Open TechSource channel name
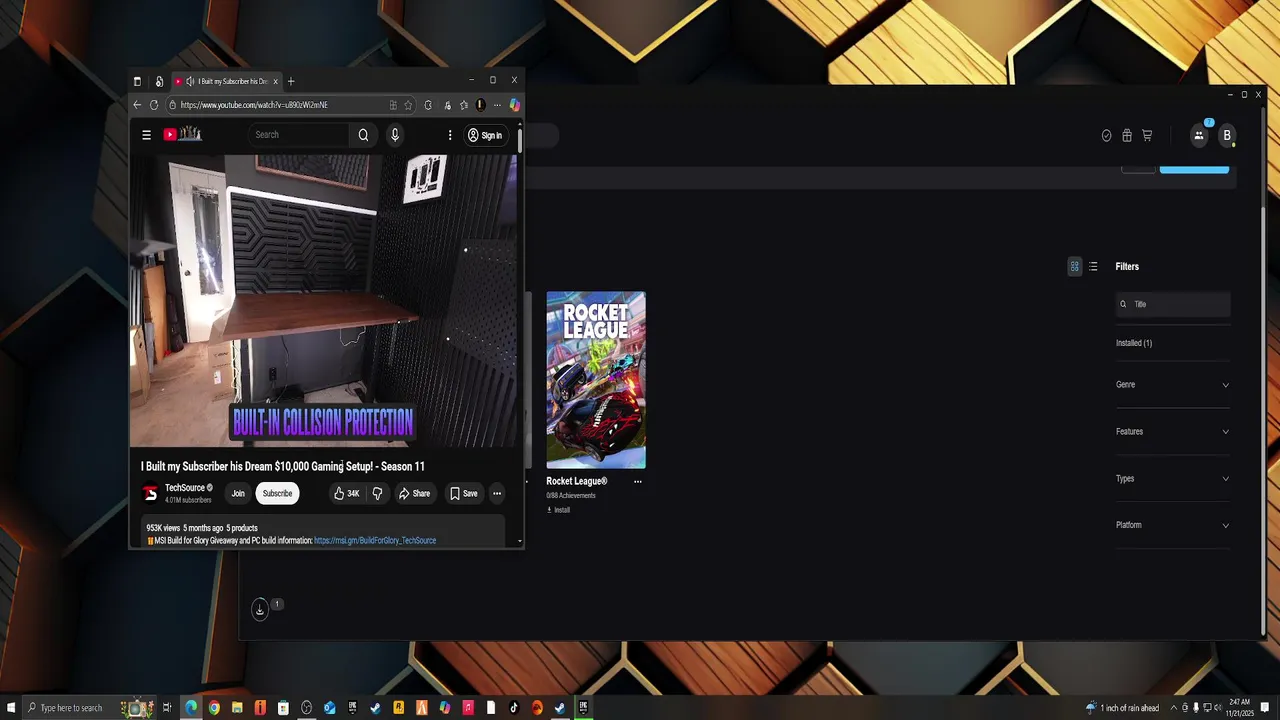Viewport: 1280px width, 720px height. (x=184, y=488)
